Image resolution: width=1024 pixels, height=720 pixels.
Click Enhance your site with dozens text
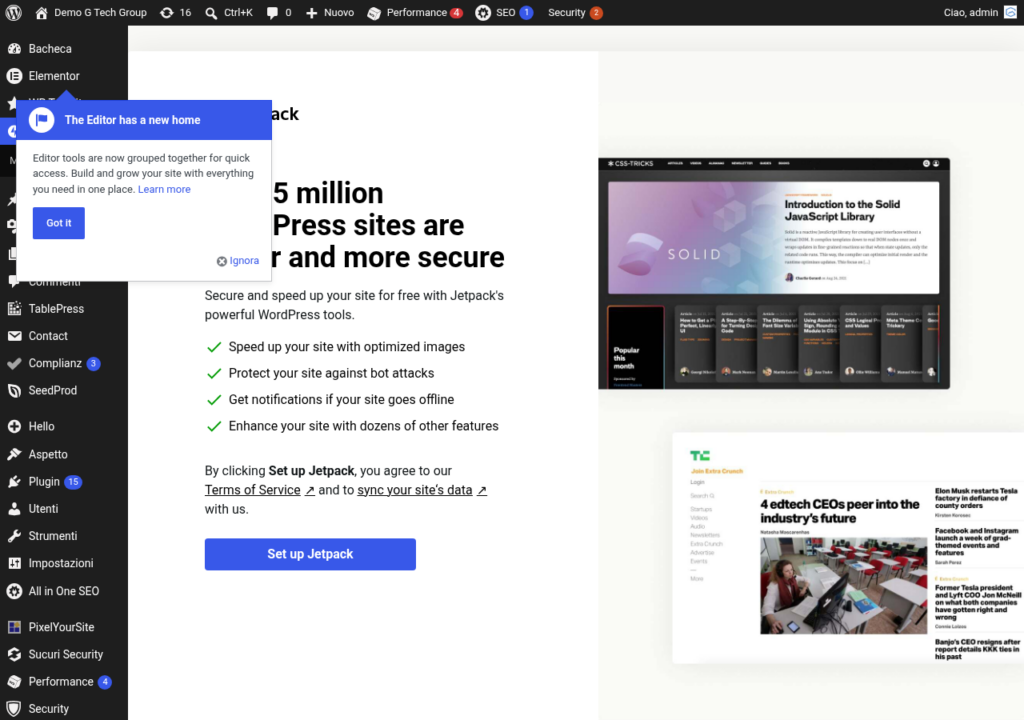[x=363, y=426]
